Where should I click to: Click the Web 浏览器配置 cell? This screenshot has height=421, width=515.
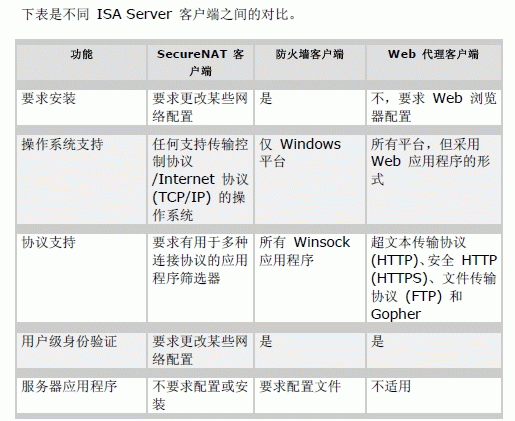(434, 107)
